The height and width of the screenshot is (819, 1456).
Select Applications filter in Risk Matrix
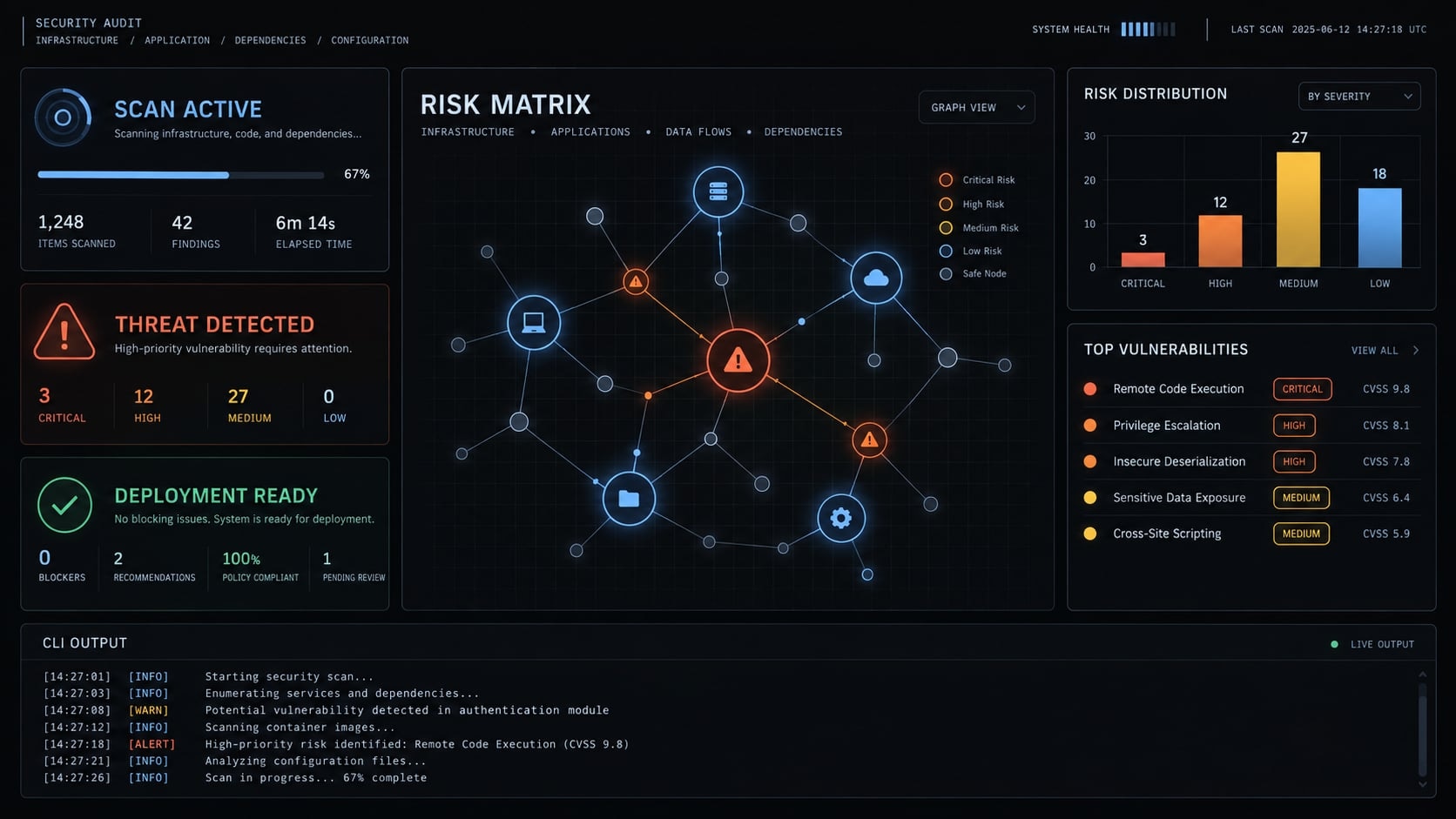click(x=590, y=132)
